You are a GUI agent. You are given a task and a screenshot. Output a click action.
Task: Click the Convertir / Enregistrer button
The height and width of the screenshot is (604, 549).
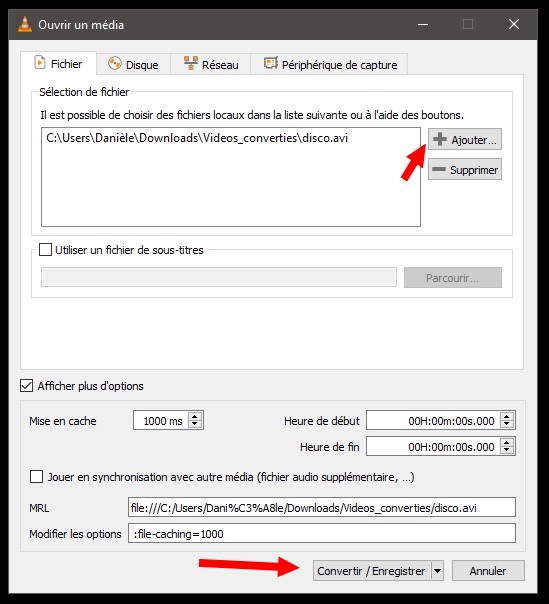click(372, 570)
